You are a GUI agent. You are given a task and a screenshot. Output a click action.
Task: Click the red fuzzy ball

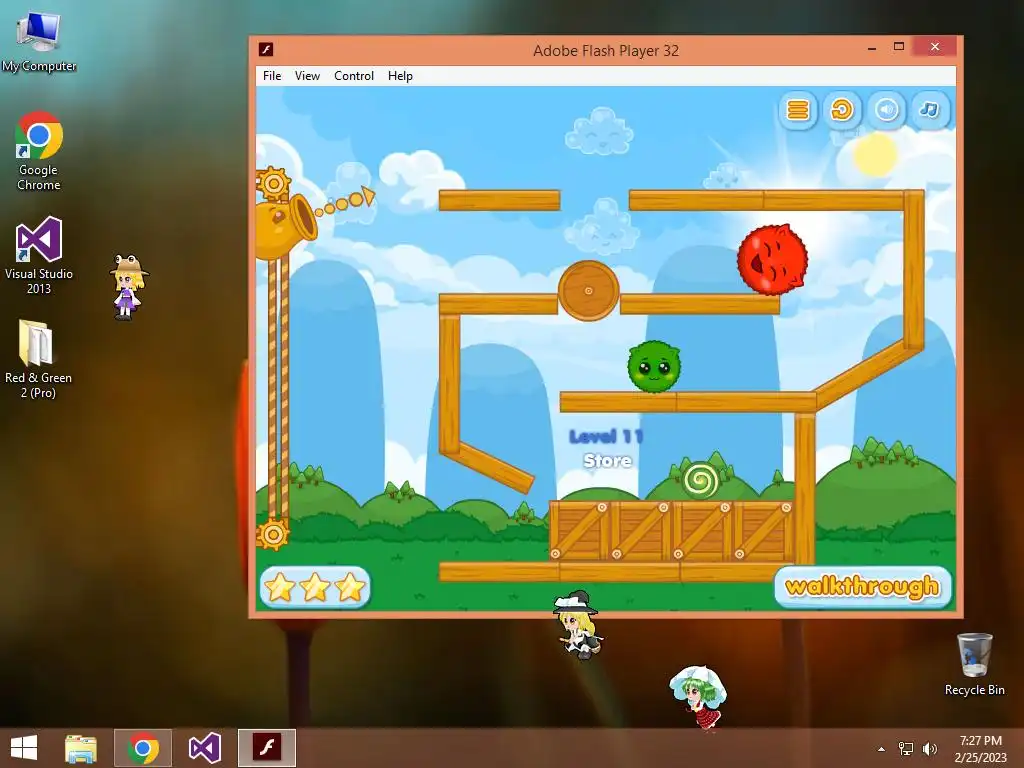click(x=772, y=259)
